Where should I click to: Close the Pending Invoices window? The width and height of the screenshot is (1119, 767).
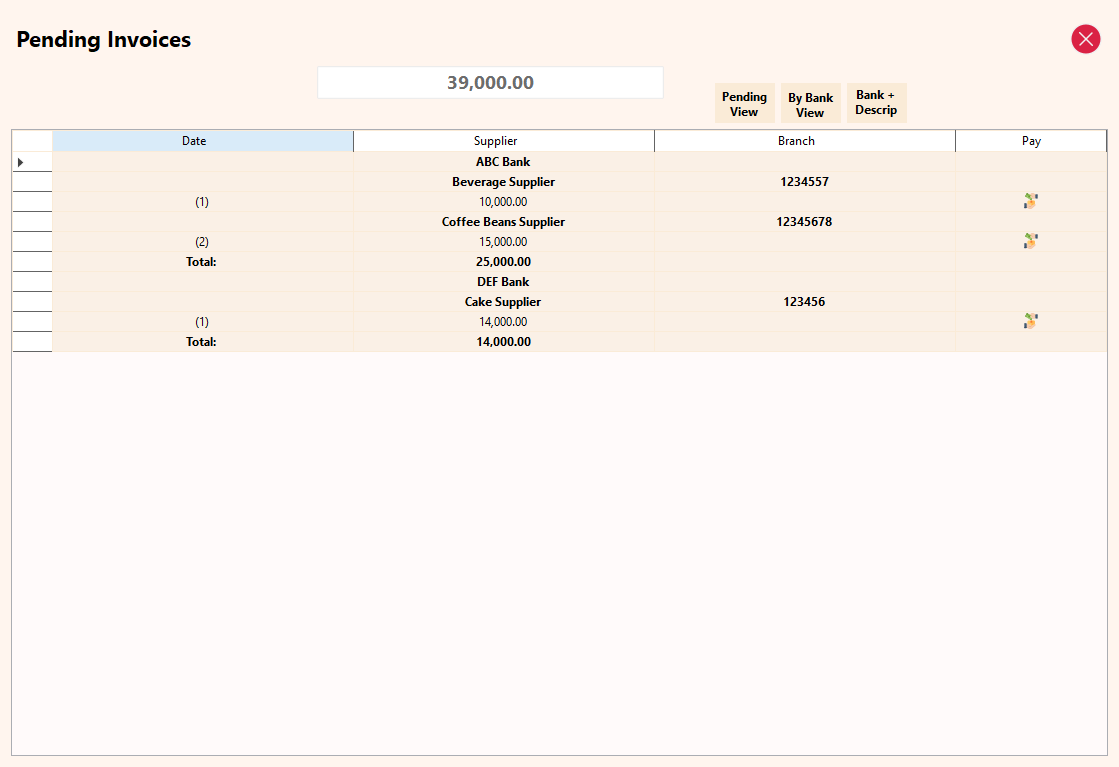[1085, 39]
